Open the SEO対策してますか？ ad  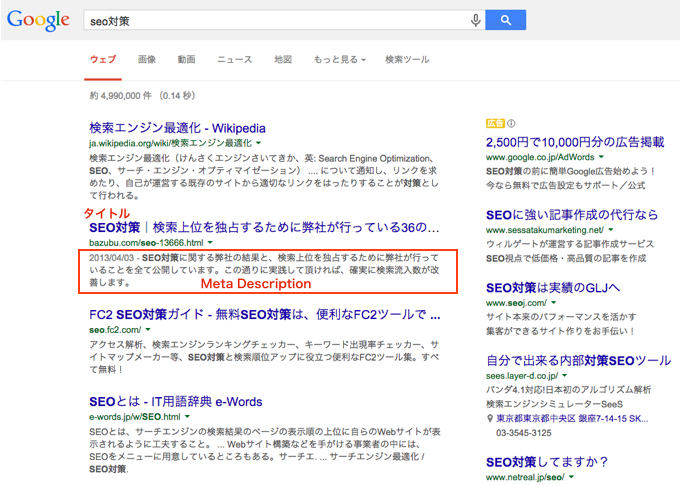pos(547,462)
